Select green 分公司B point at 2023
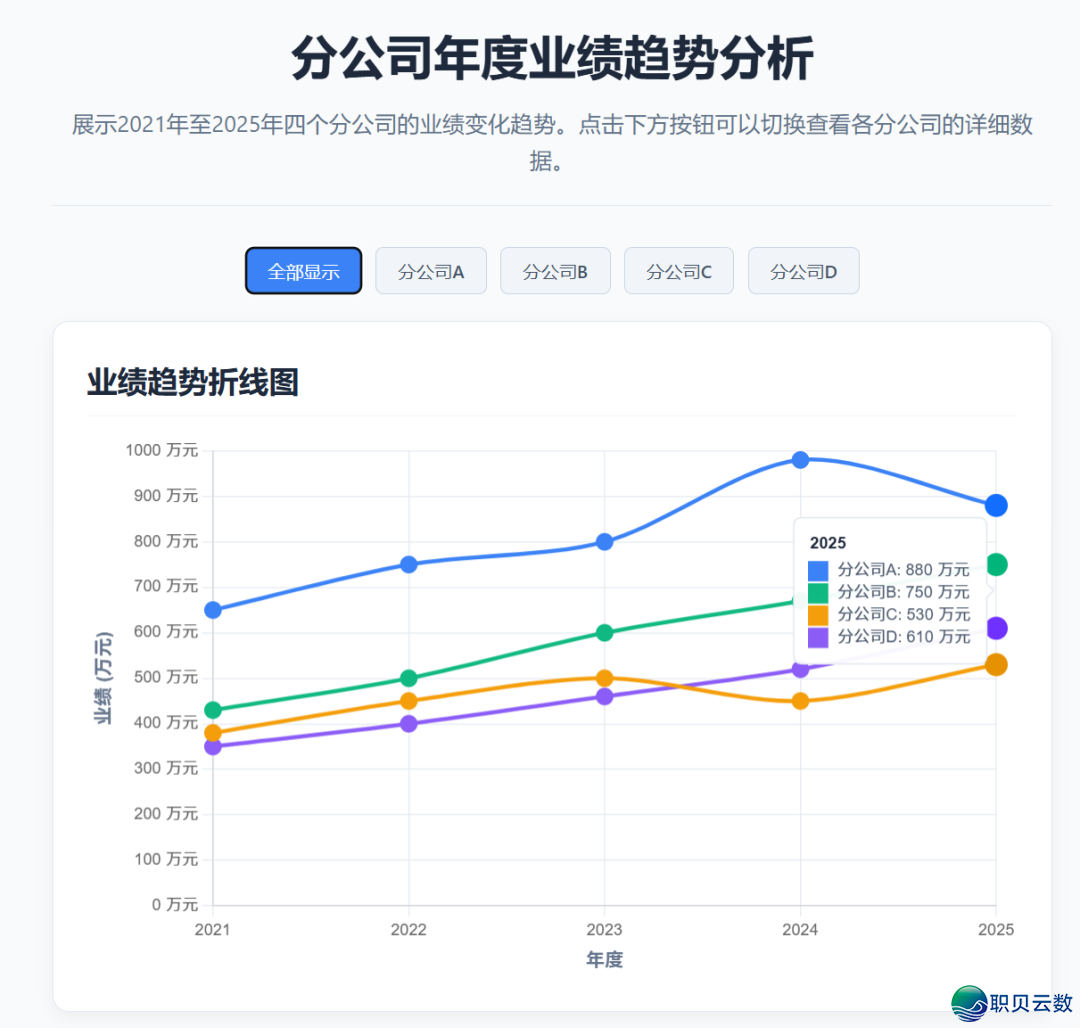Screen dimensions: 1080x1028 pos(604,632)
